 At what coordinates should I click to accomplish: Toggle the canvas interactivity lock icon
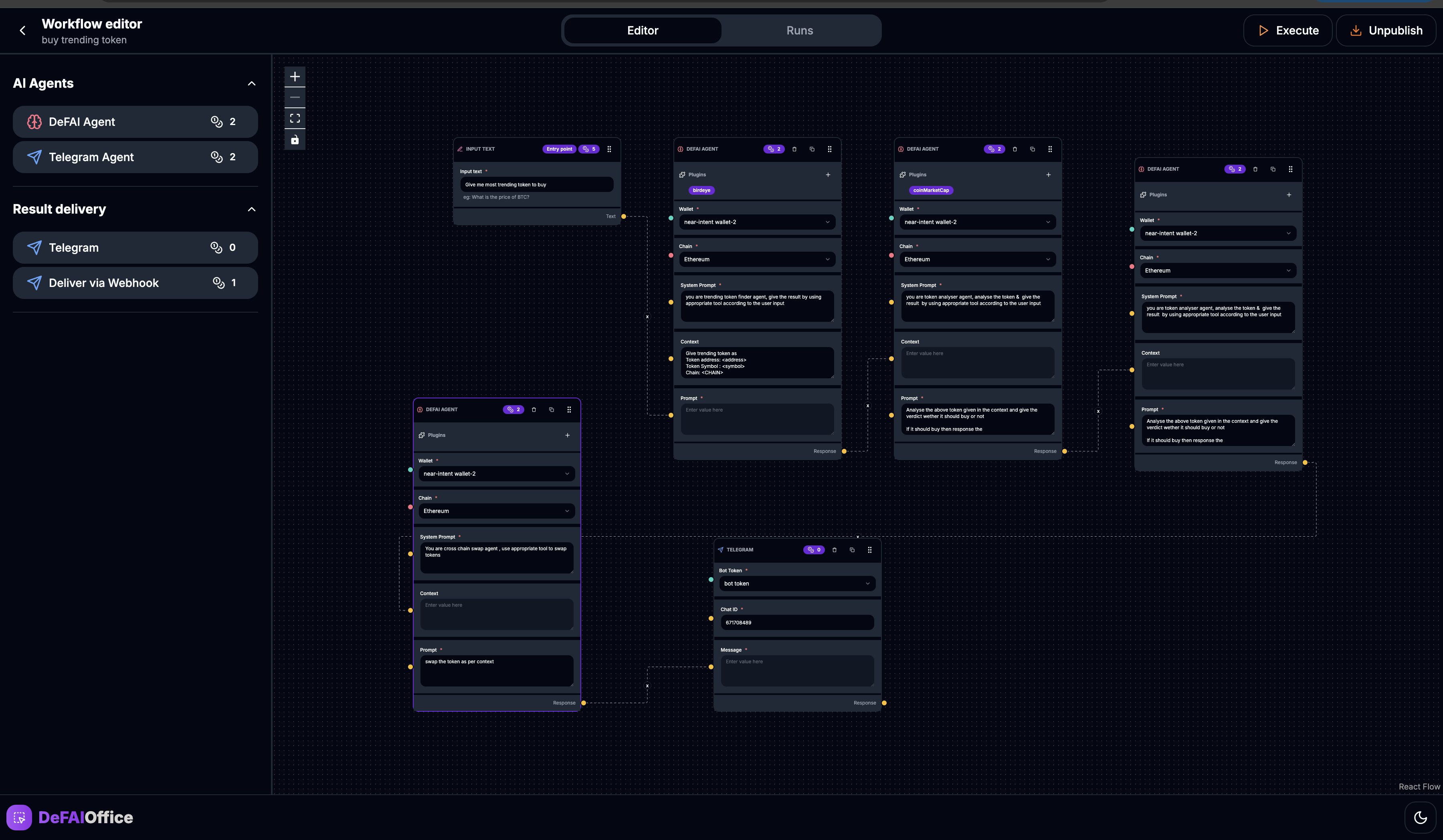[295, 140]
